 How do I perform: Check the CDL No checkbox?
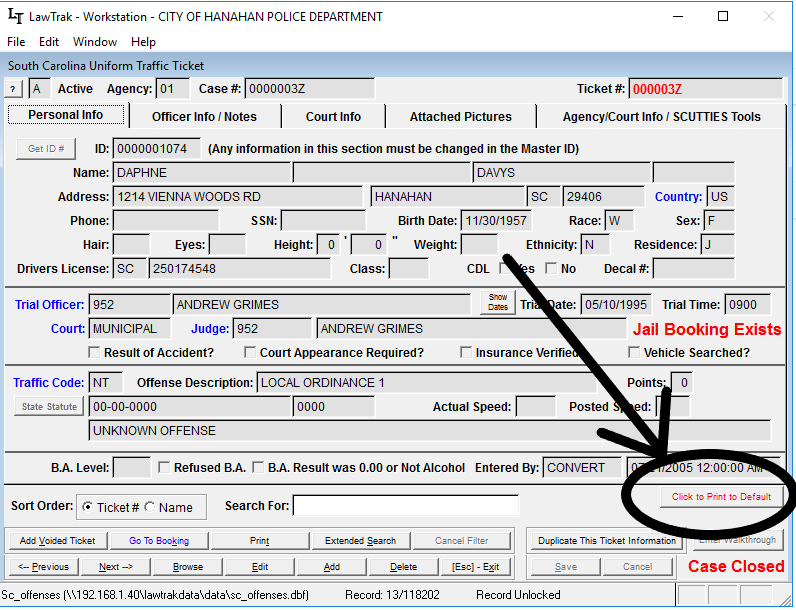tap(551, 268)
